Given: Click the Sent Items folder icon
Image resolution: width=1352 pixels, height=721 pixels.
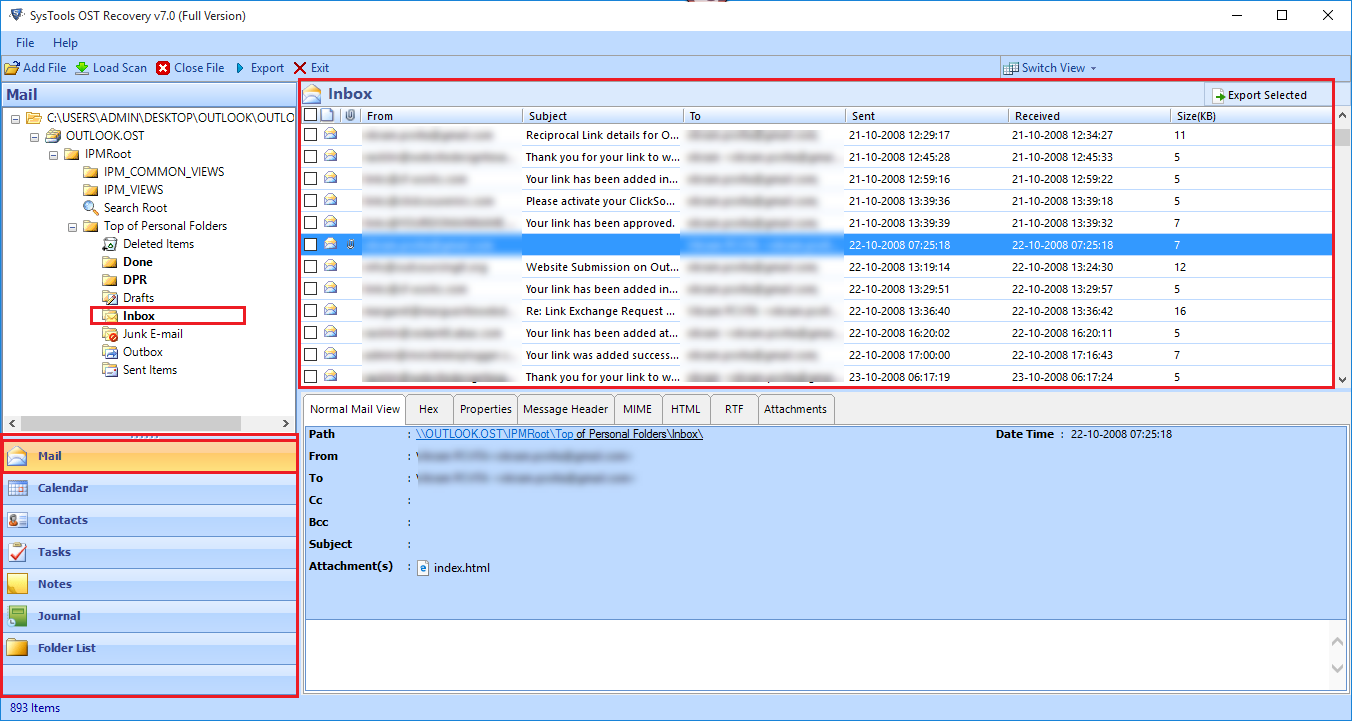Looking at the screenshot, I should (x=110, y=370).
